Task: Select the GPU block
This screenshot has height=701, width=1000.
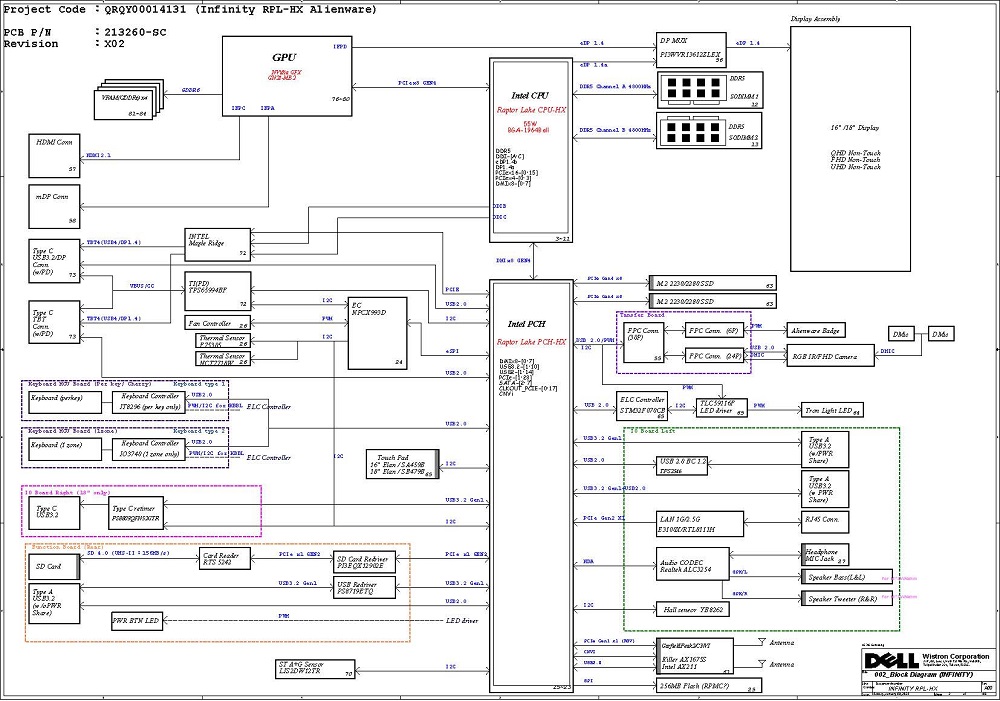Action: 287,70
